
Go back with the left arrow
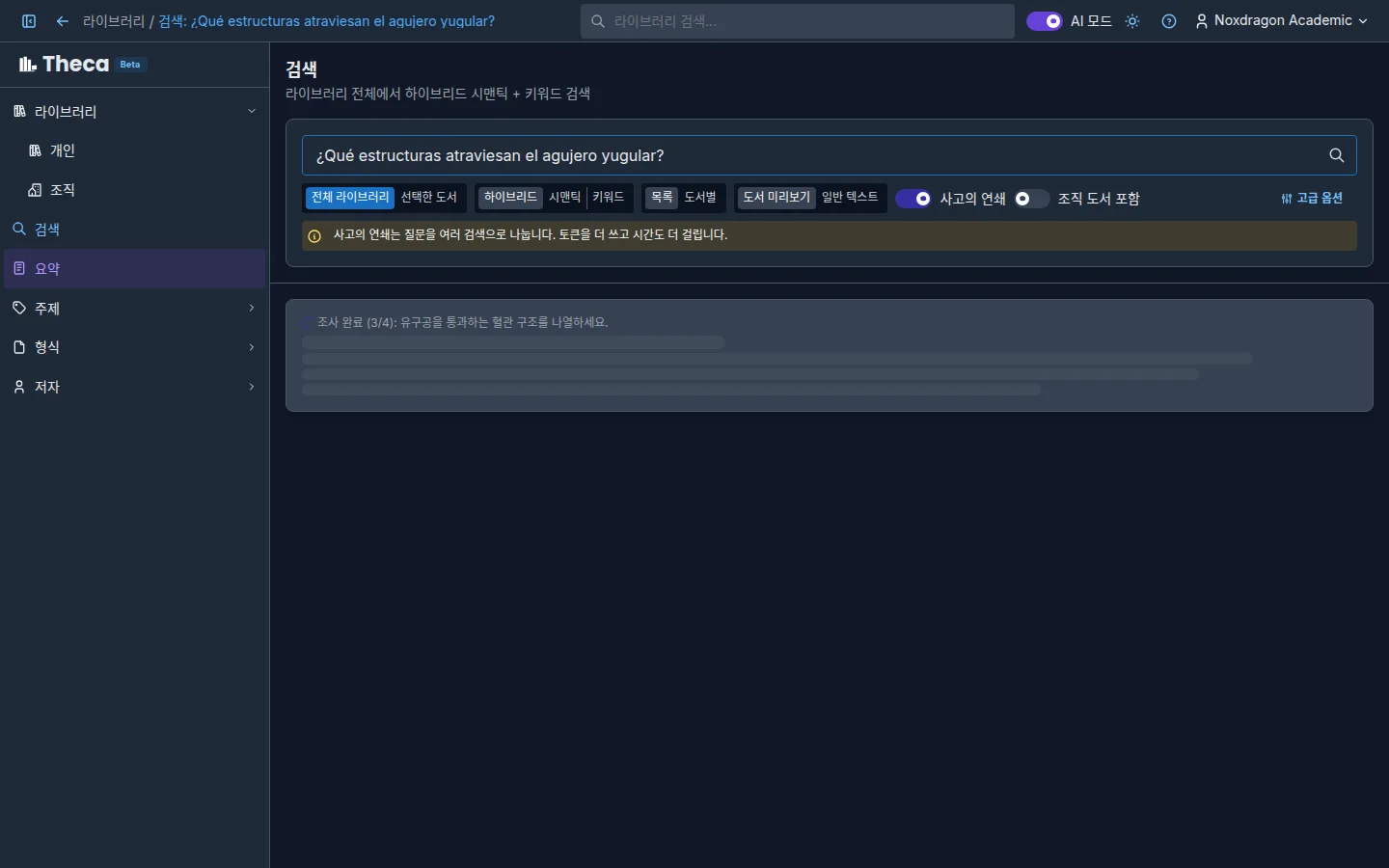point(63,21)
